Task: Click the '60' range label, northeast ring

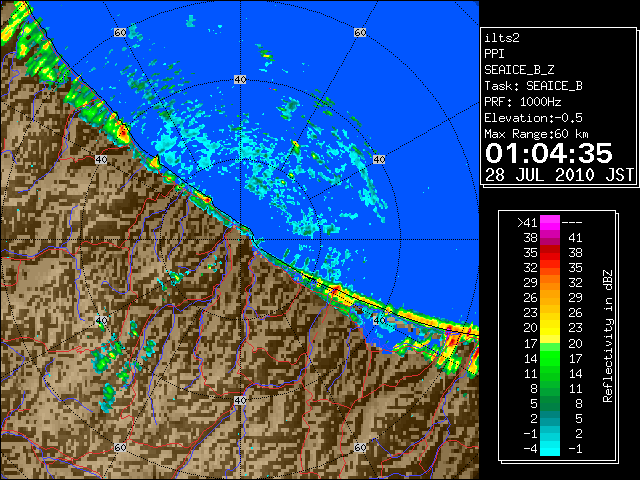Action: click(x=360, y=32)
